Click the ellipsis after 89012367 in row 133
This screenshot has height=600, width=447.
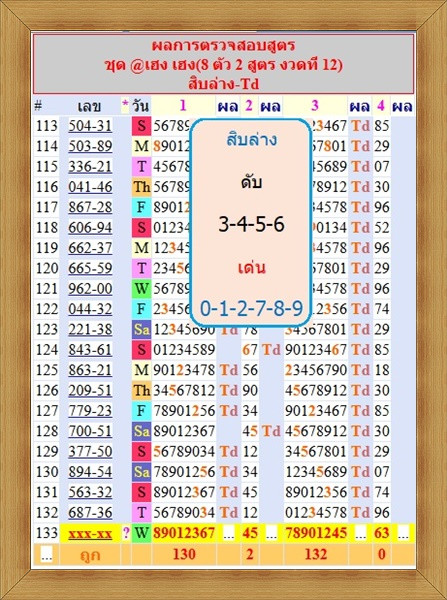228,533
